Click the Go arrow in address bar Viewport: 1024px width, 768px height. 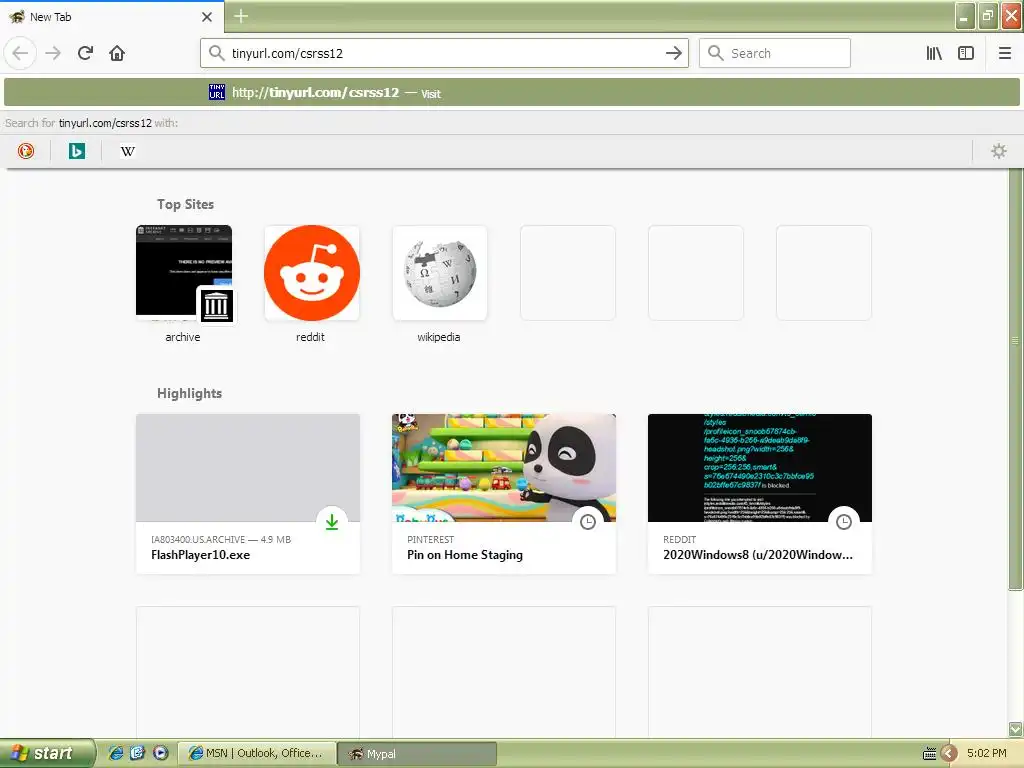(673, 53)
